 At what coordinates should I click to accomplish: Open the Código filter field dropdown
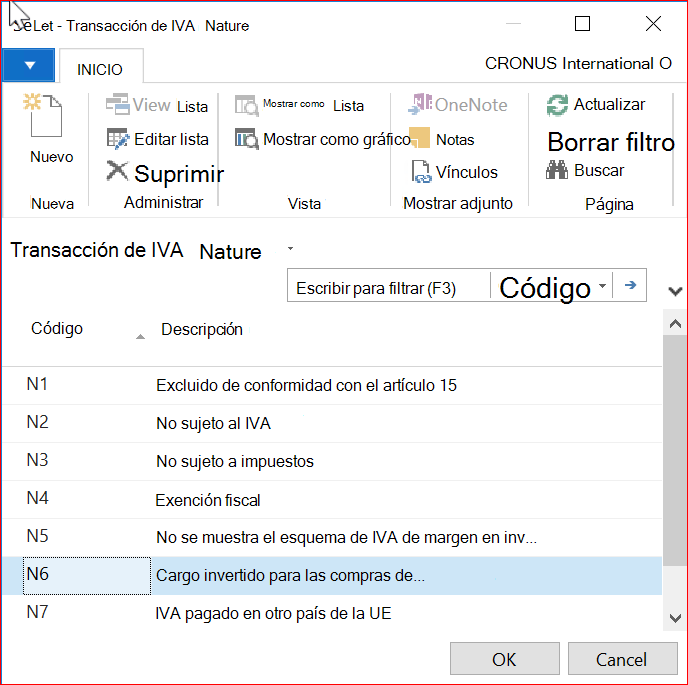tap(602, 286)
